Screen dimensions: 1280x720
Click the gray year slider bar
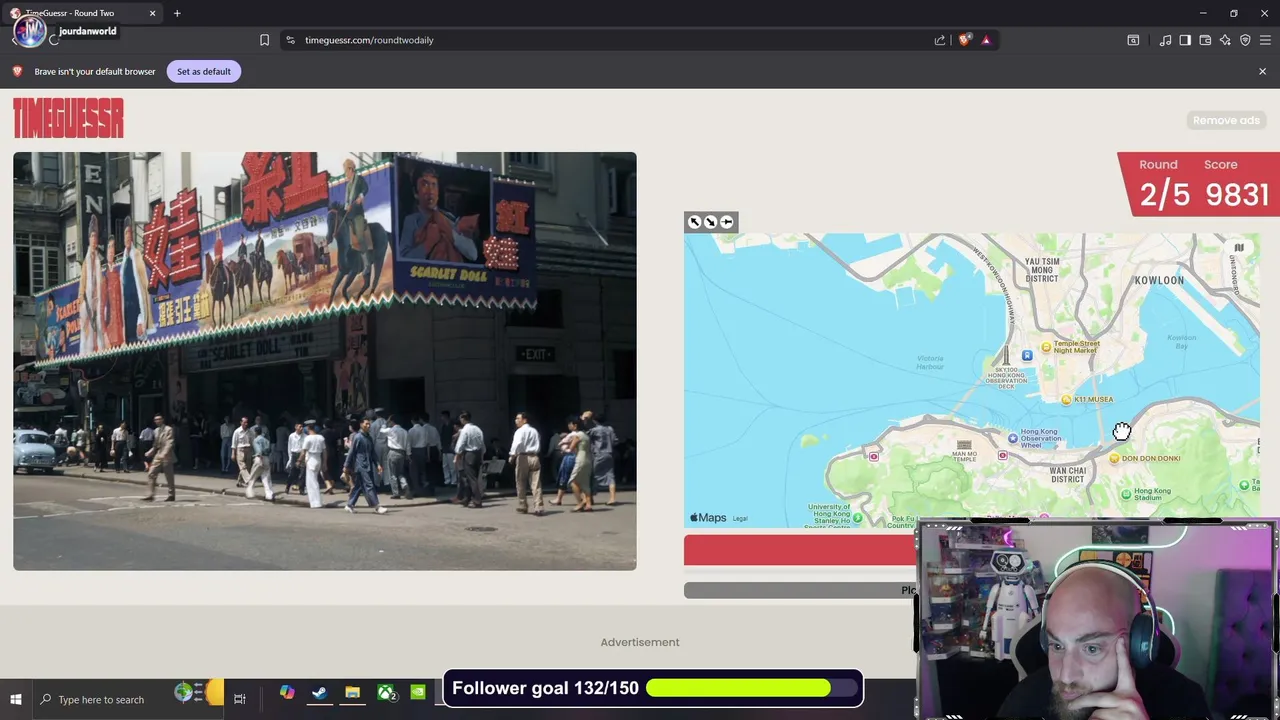800,590
